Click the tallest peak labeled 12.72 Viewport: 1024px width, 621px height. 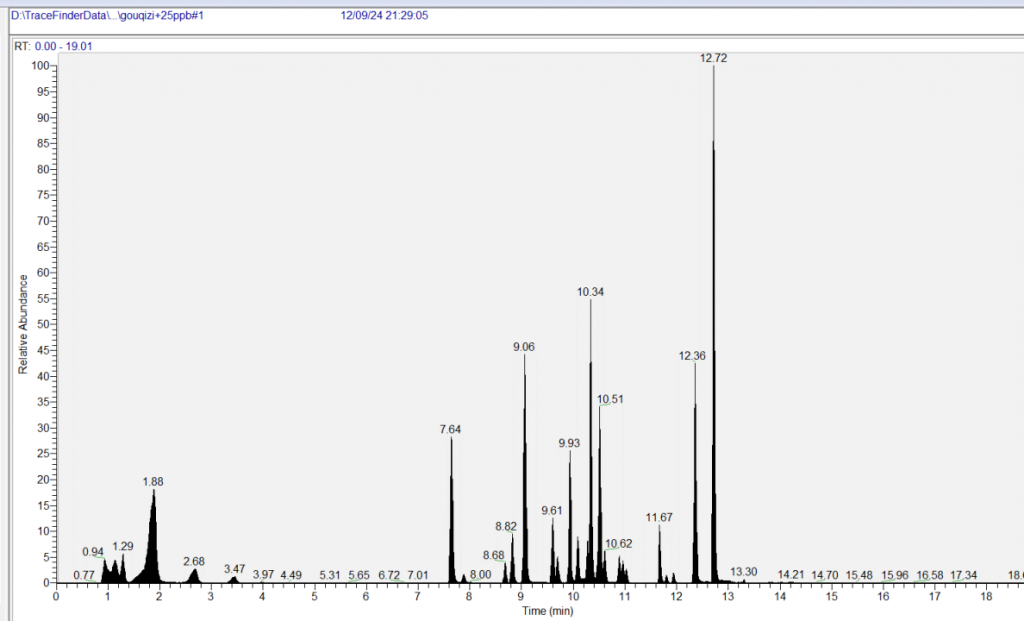713,59
